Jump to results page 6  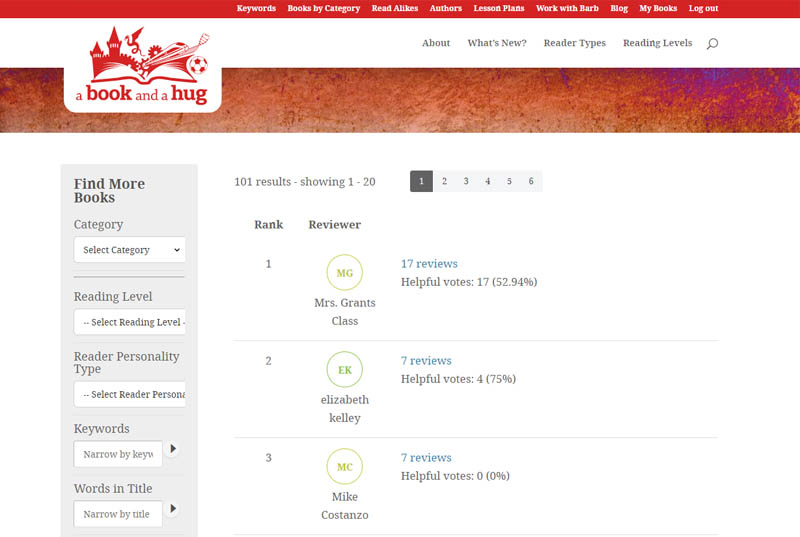click(x=531, y=181)
